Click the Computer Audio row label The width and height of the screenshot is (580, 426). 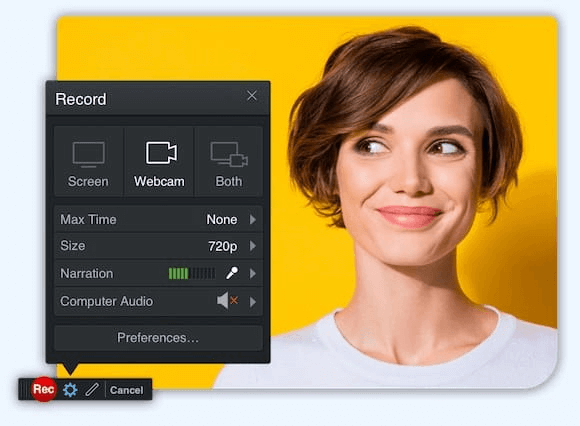click(107, 301)
